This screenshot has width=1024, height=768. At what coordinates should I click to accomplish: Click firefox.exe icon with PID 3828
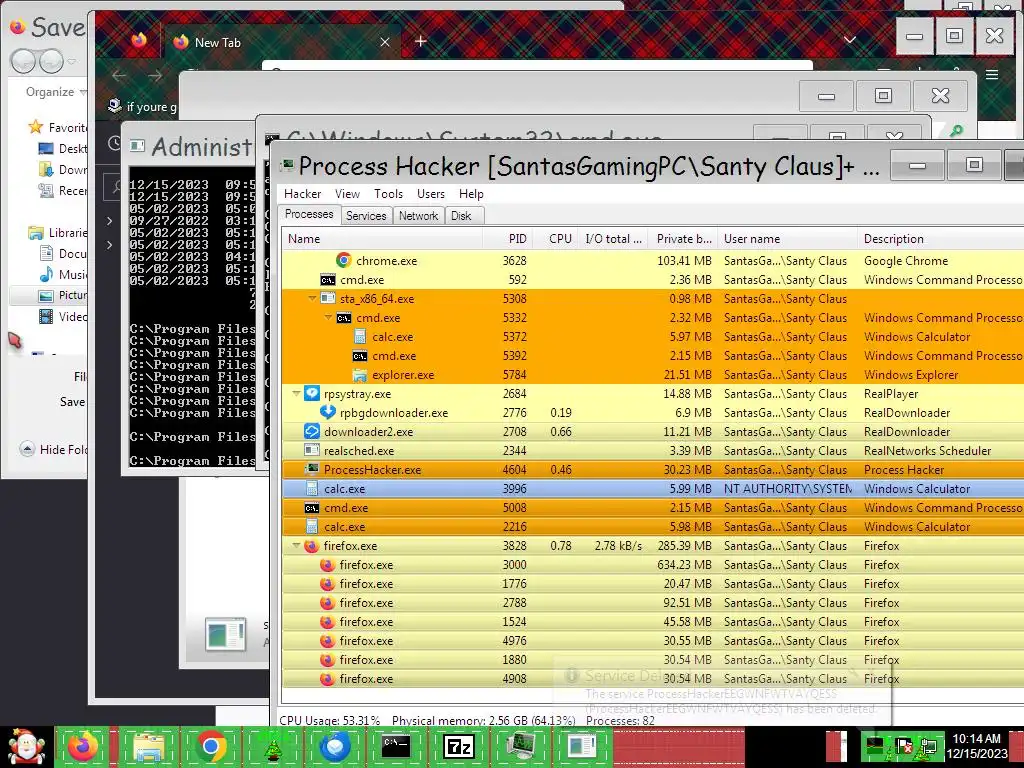(x=312, y=546)
